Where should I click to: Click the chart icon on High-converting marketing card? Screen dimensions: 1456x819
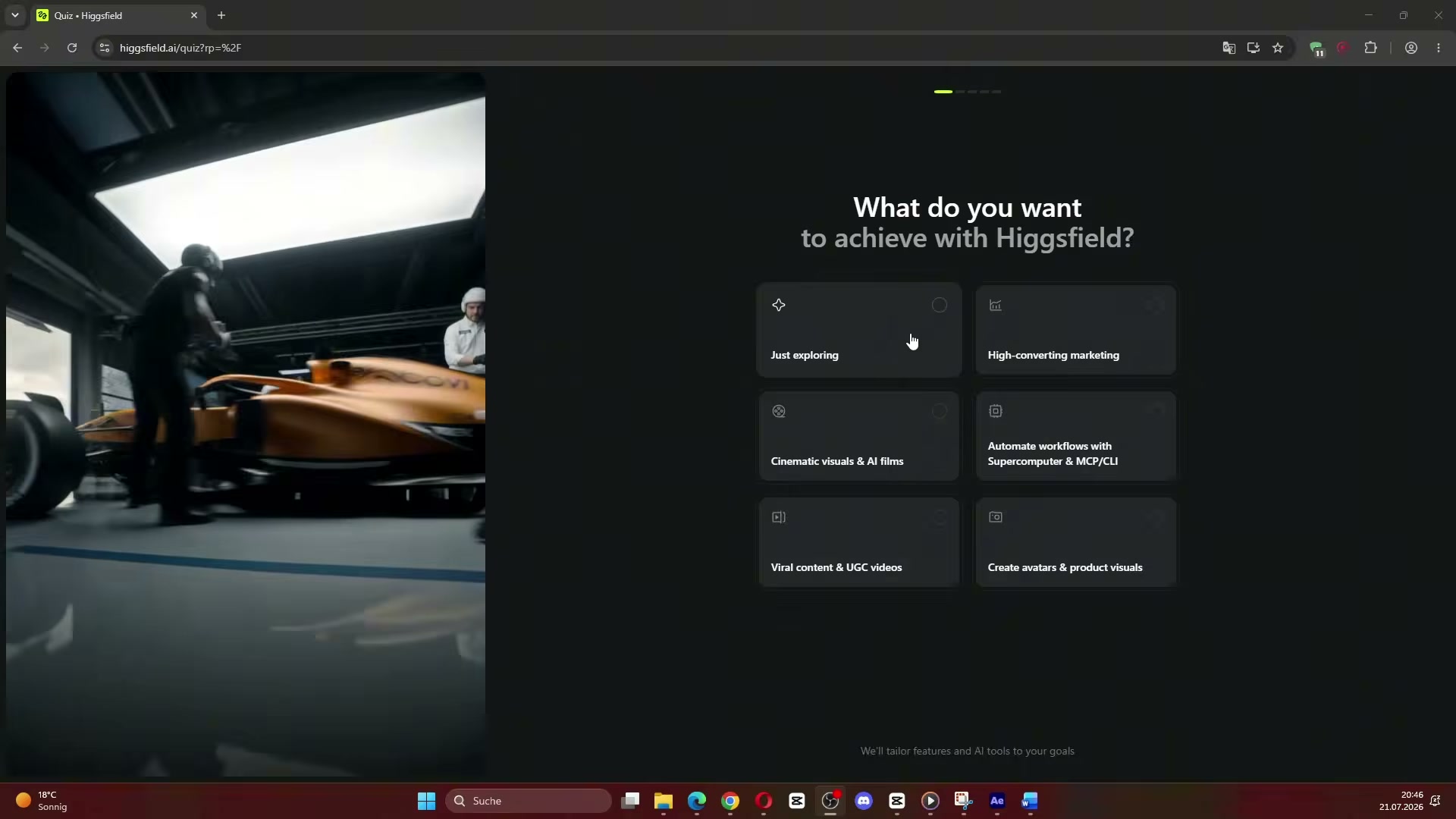tap(996, 305)
